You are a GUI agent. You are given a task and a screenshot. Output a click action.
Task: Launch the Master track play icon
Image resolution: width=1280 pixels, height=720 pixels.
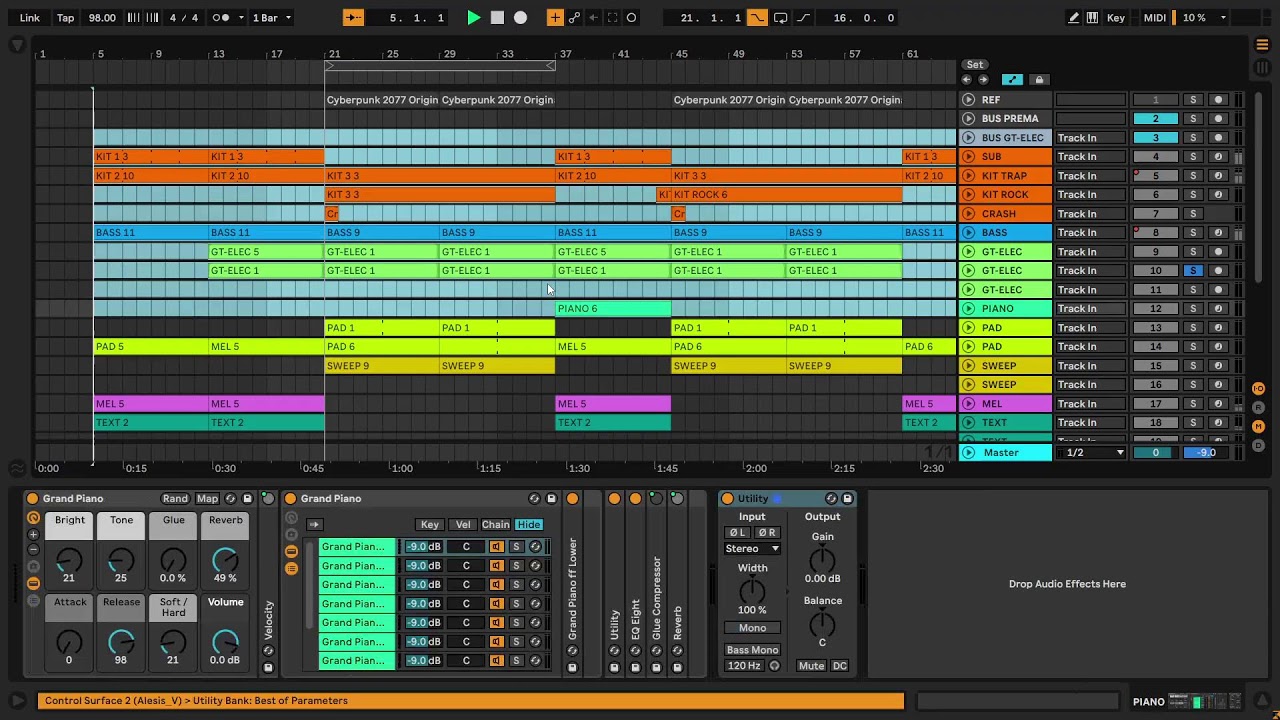click(968, 453)
